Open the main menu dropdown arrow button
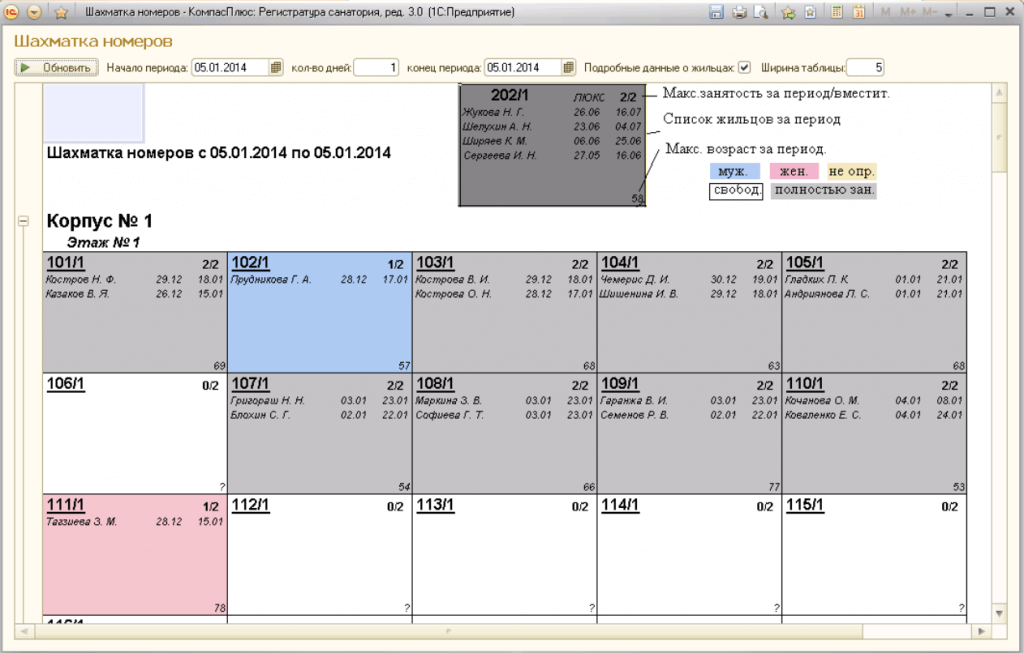The image size is (1024, 653). [35, 12]
